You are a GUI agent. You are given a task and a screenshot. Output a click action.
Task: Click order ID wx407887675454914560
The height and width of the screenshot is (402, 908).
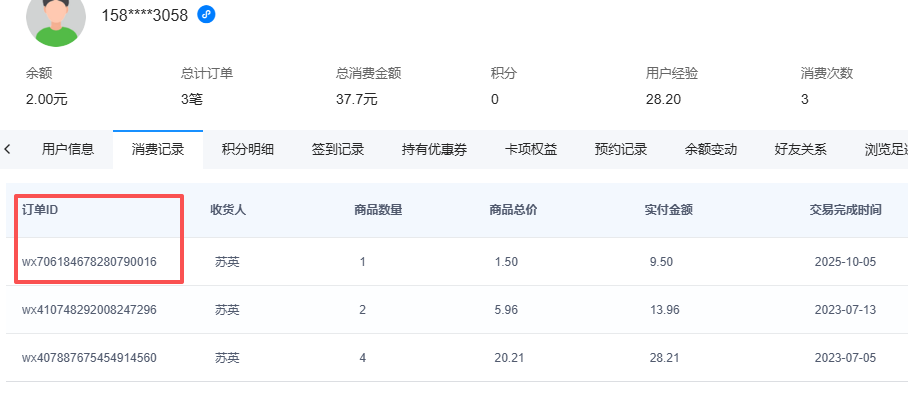click(89, 358)
